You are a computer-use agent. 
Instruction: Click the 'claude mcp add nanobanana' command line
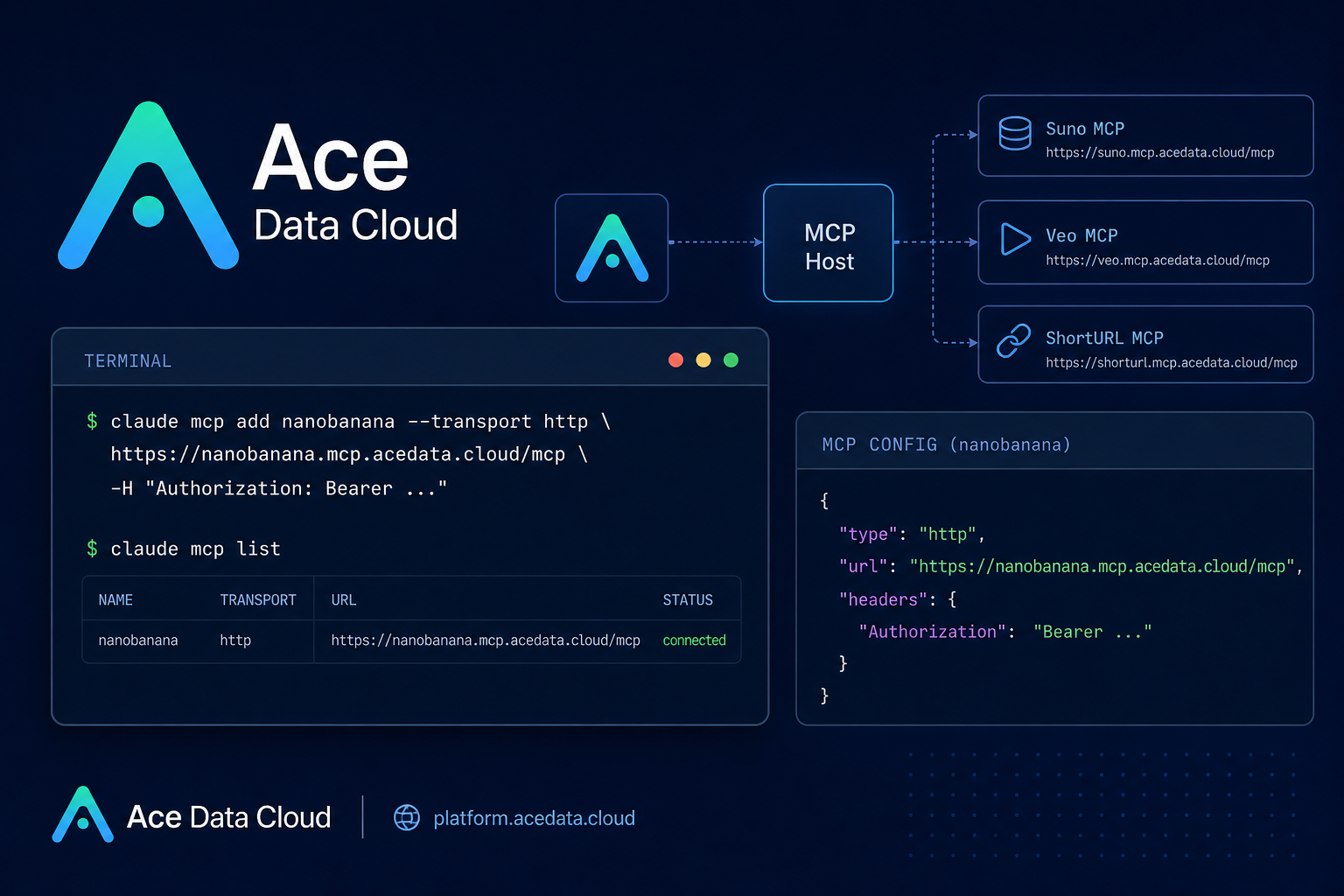pos(348,421)
